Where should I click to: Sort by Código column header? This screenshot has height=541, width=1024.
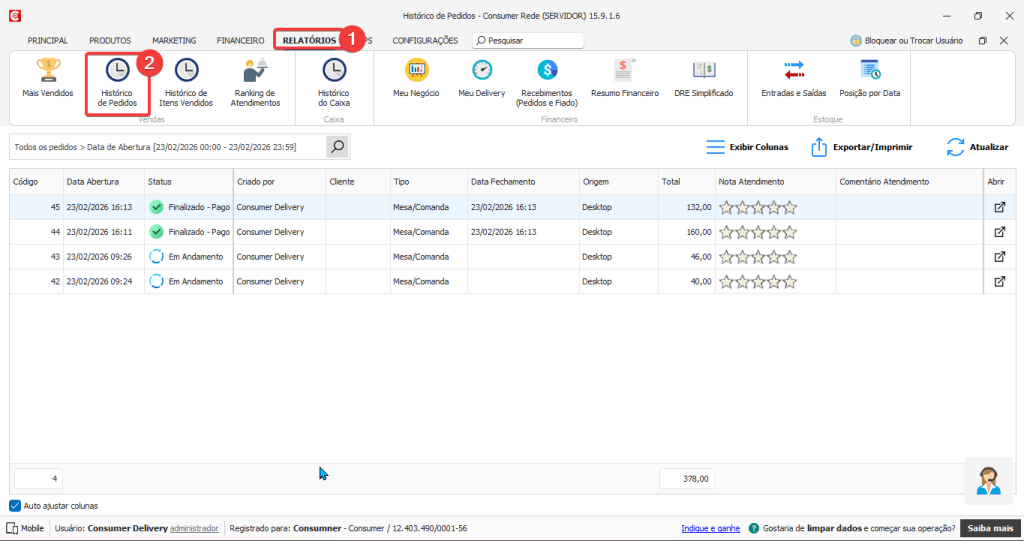tap(36, 182)
